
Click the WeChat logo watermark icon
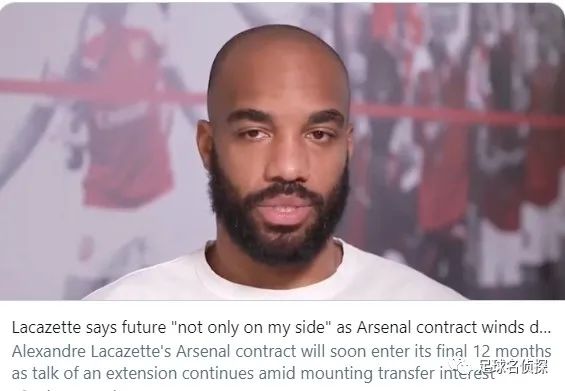tap(462, 366)
